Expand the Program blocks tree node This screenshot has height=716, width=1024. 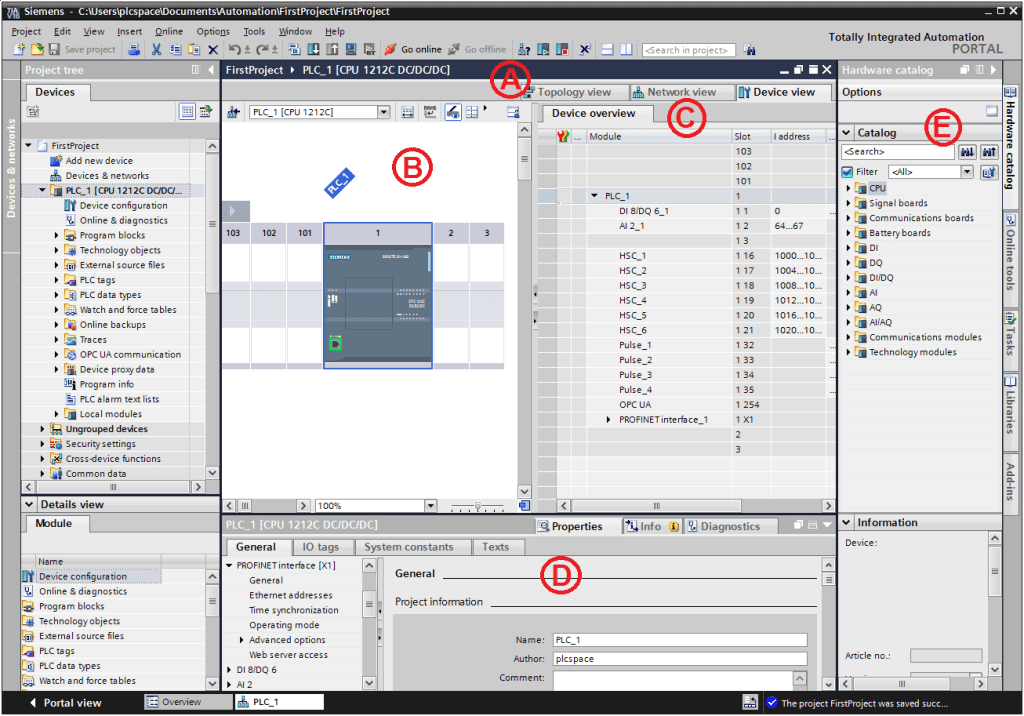click(57, 236)
